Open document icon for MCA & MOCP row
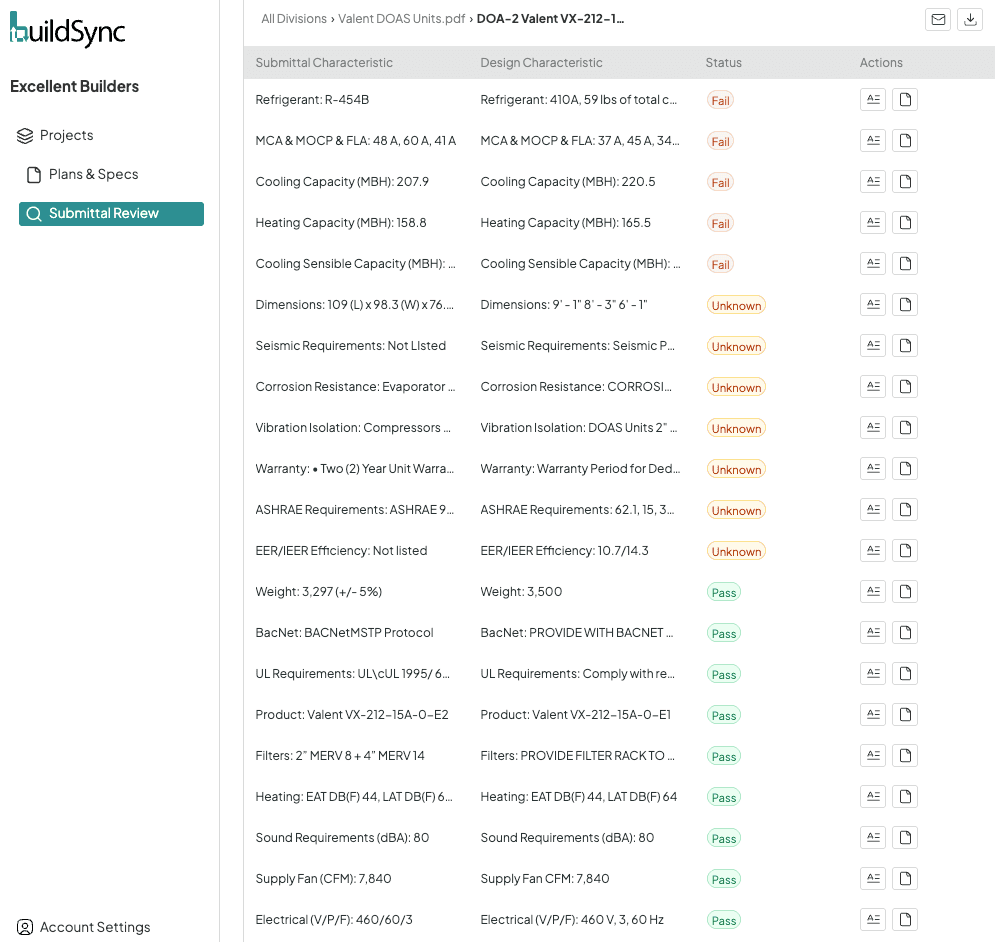The image size is (995, 942). pos(905,140)
